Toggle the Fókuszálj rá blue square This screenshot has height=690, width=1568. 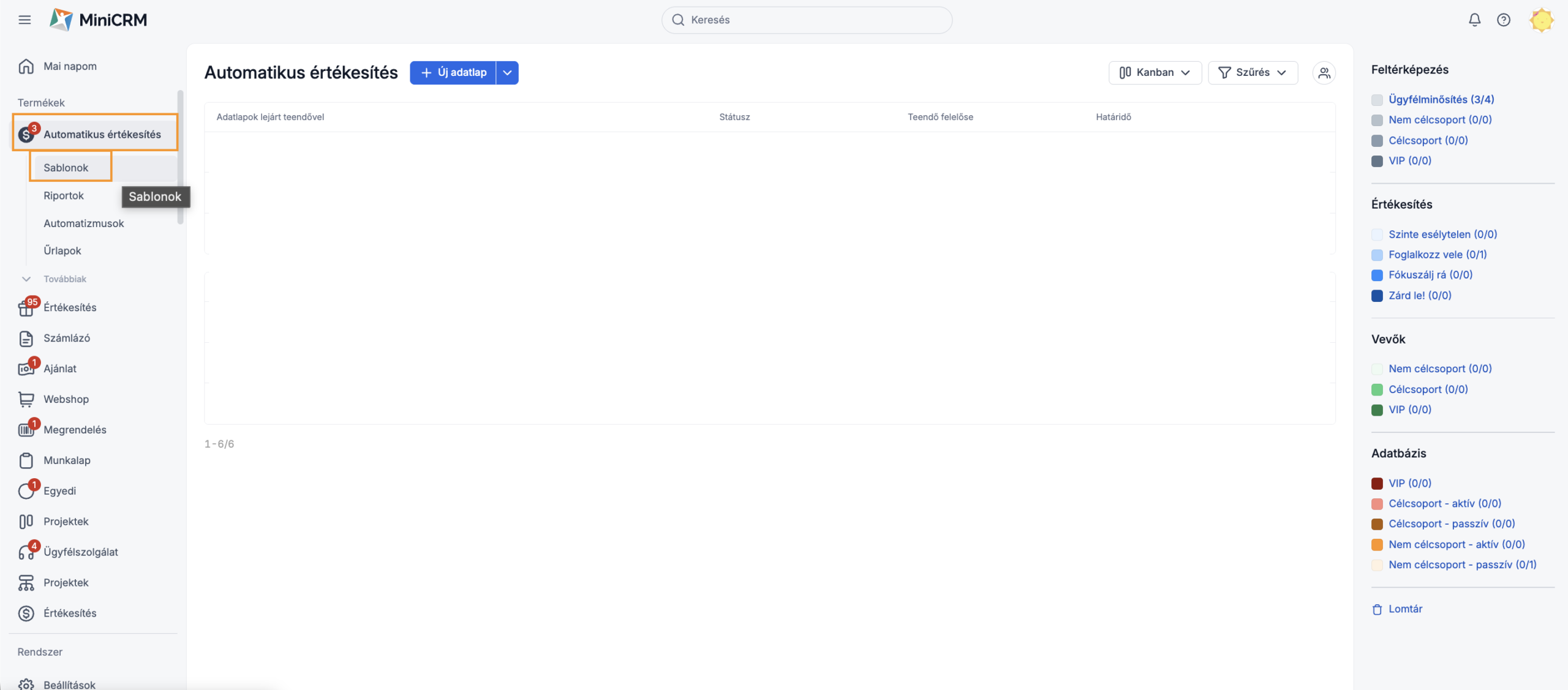(x=1377, y=275)
